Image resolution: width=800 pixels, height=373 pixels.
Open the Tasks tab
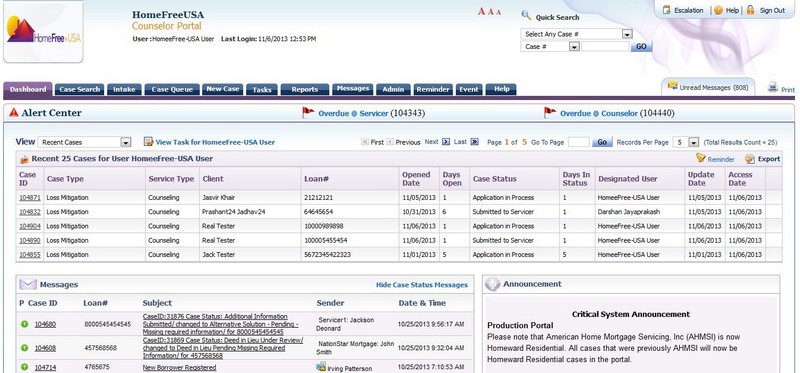tap(262, 89)
